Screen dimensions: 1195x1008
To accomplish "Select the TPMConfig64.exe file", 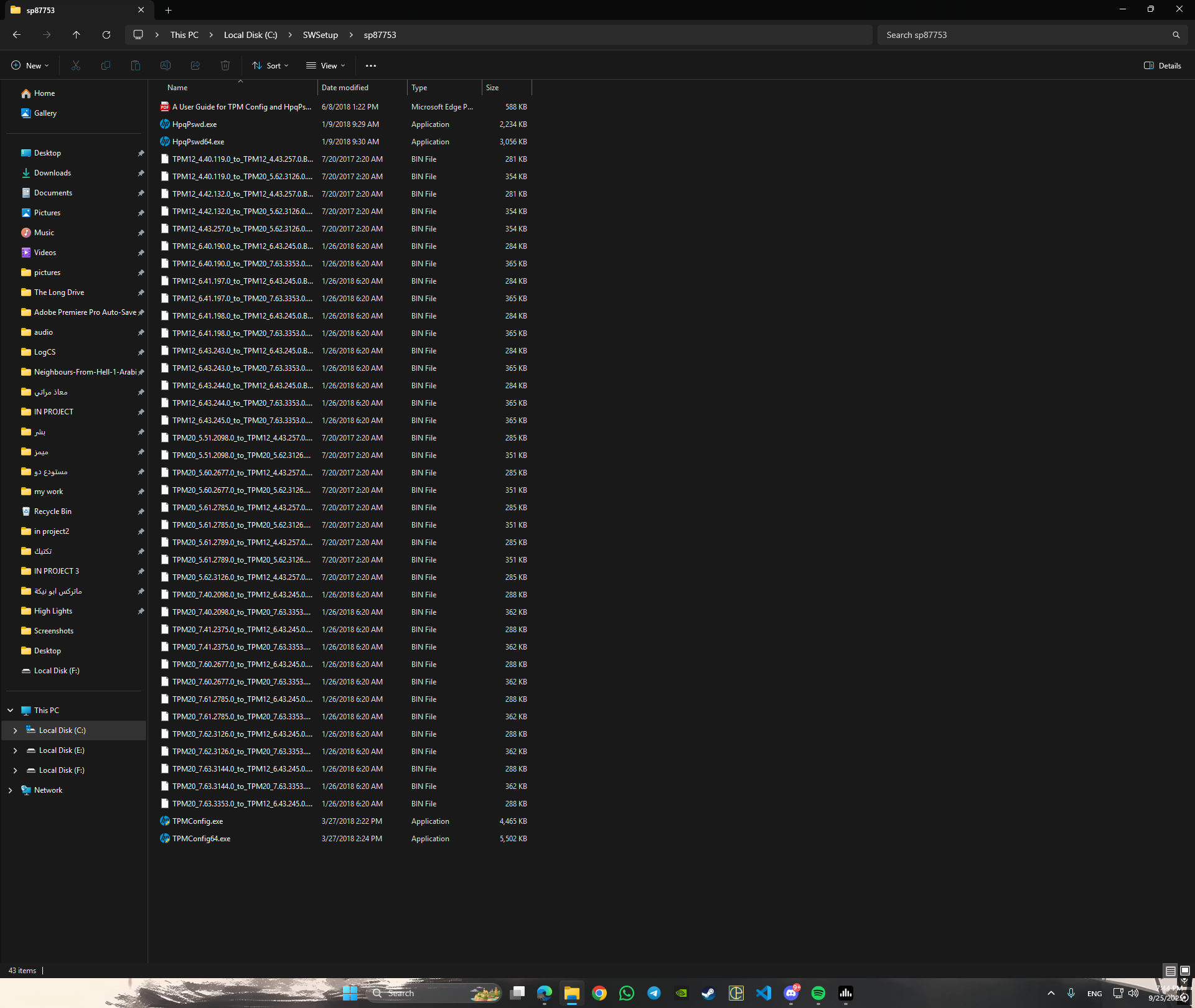I will pos(201,839).
